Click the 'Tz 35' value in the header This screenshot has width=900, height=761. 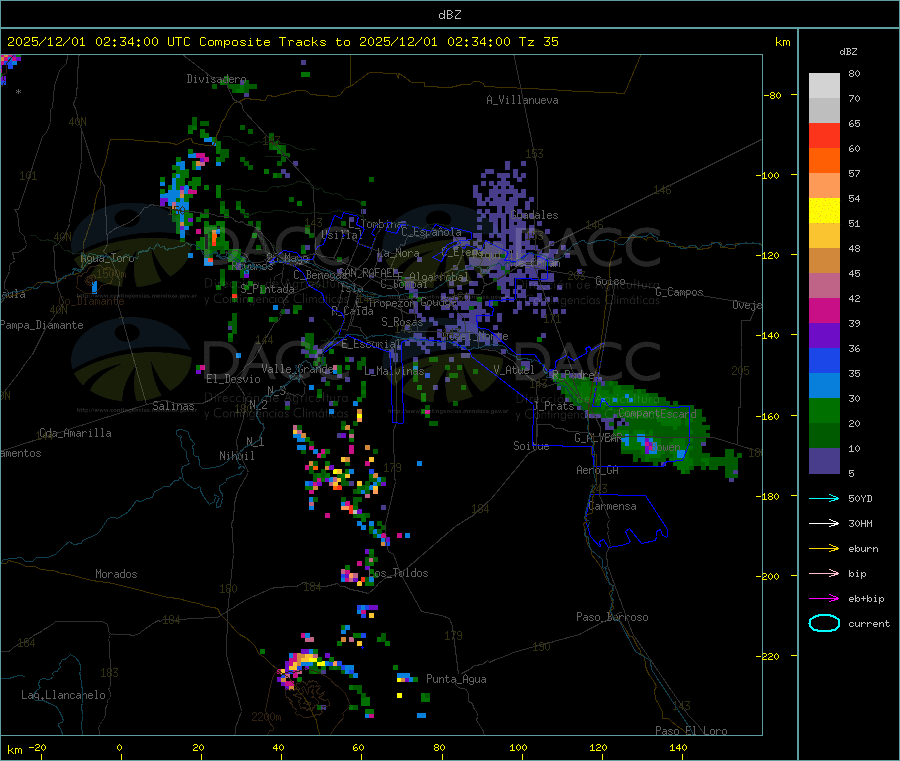(x=538, y=42)
